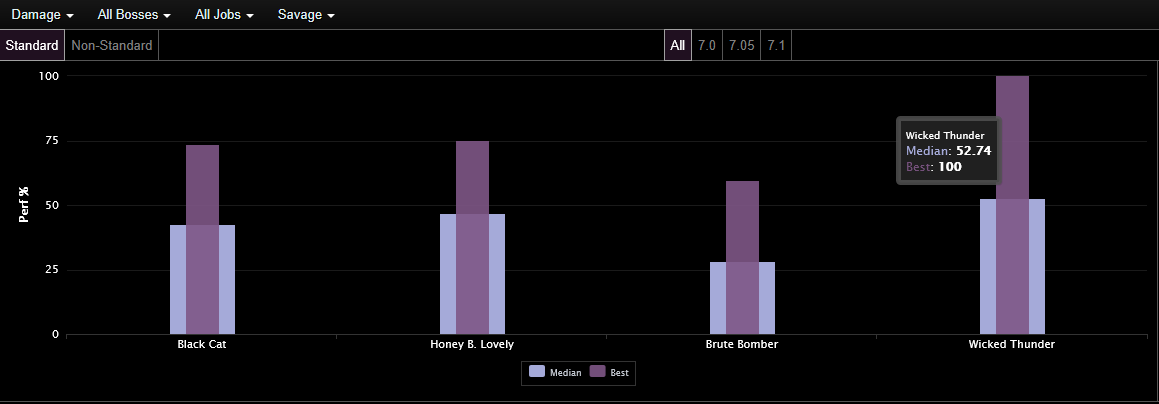Click the Honey B. Lovely axis label
The width and height of the screenshot is (1159, 404).
pyautogui.click(x=472, y=345)
